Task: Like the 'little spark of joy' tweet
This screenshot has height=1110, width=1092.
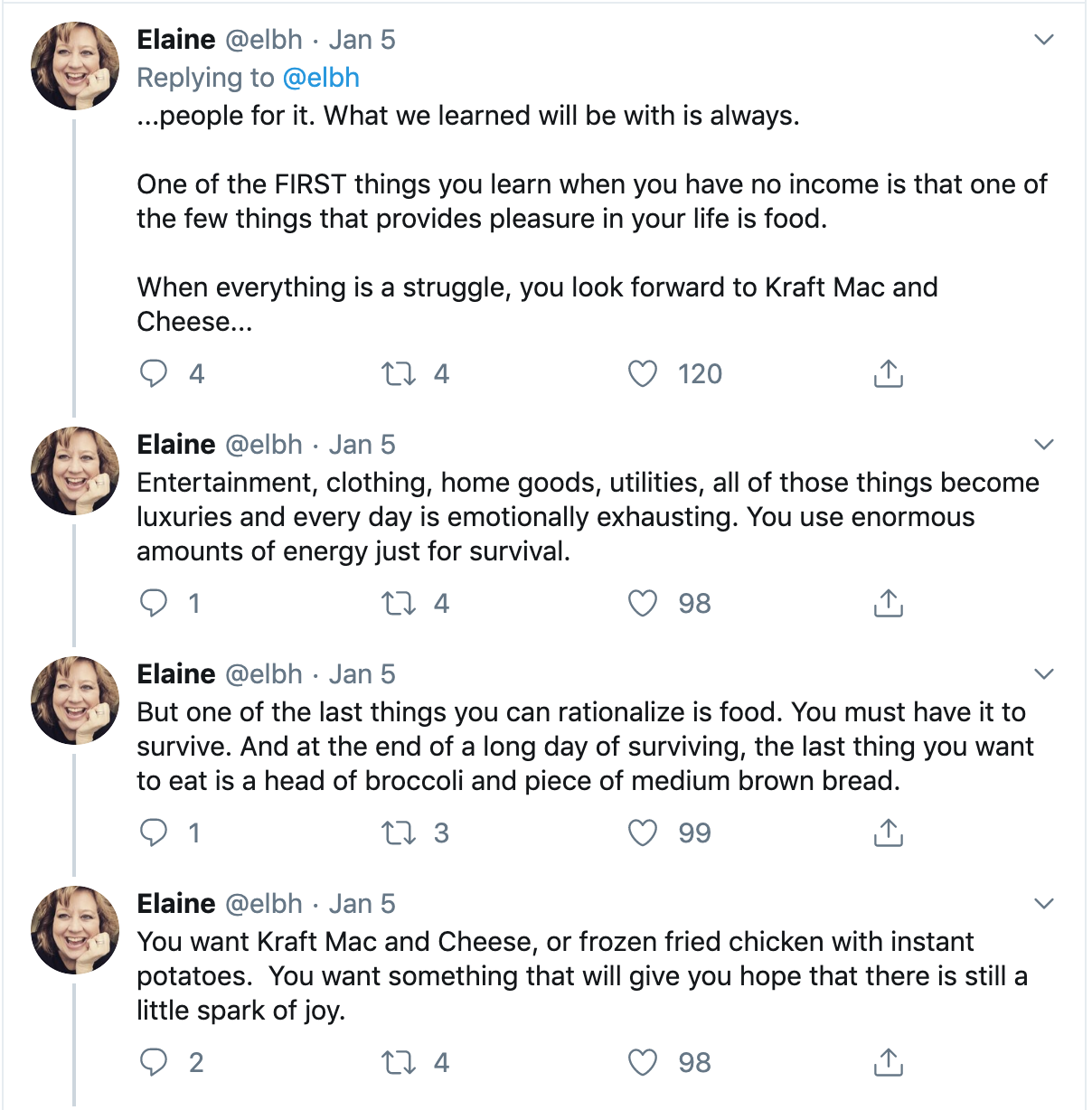Action: click(643, 1062)
